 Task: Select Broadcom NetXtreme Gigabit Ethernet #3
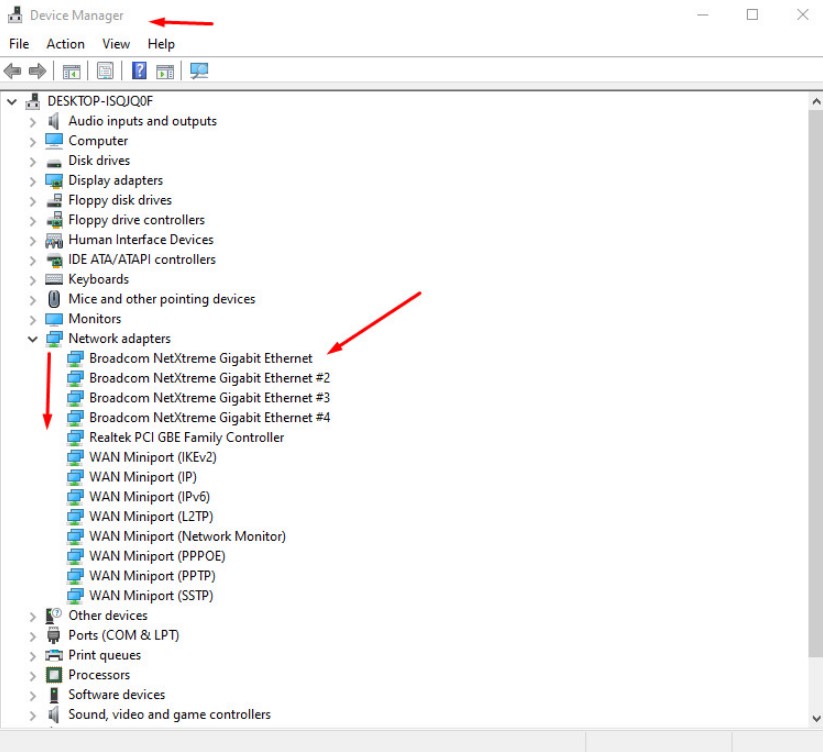[x=209, y=398]
